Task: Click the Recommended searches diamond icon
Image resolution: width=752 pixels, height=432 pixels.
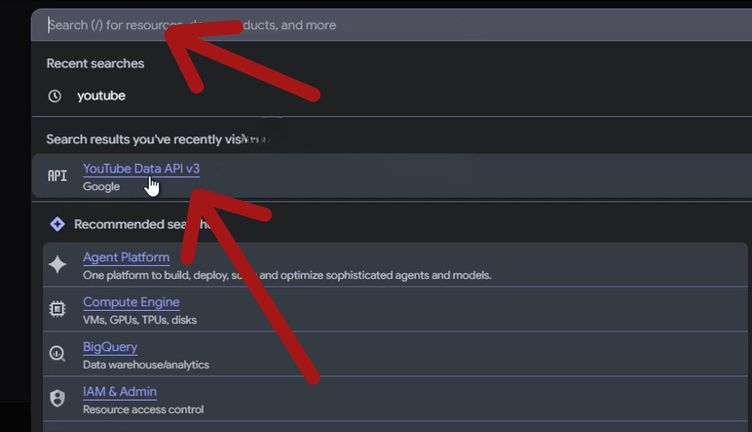Action: 57,224
